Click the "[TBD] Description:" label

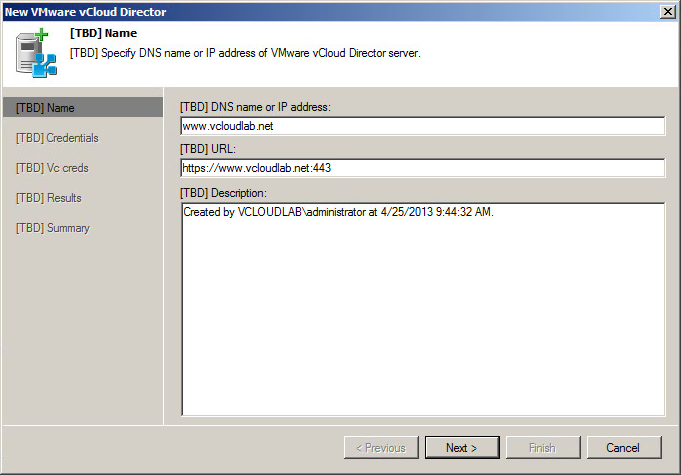[x=224, y=193]
